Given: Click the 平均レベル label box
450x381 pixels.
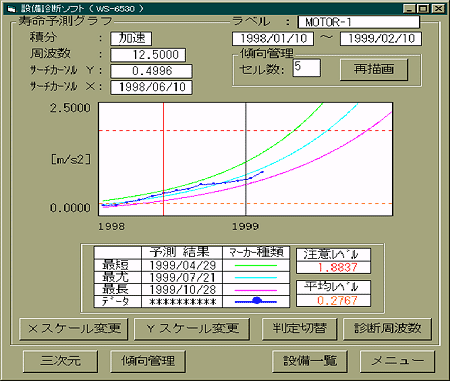Looking at the screenshot, I should [333, 287].
